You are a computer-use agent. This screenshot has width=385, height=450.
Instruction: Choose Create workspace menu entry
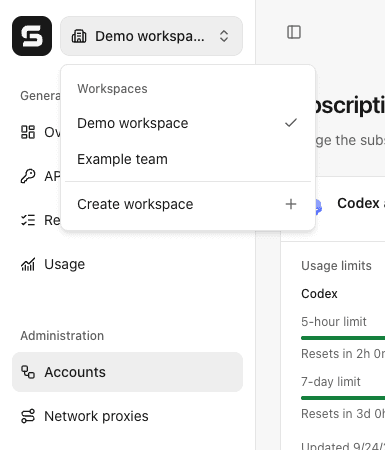[188, 204]
